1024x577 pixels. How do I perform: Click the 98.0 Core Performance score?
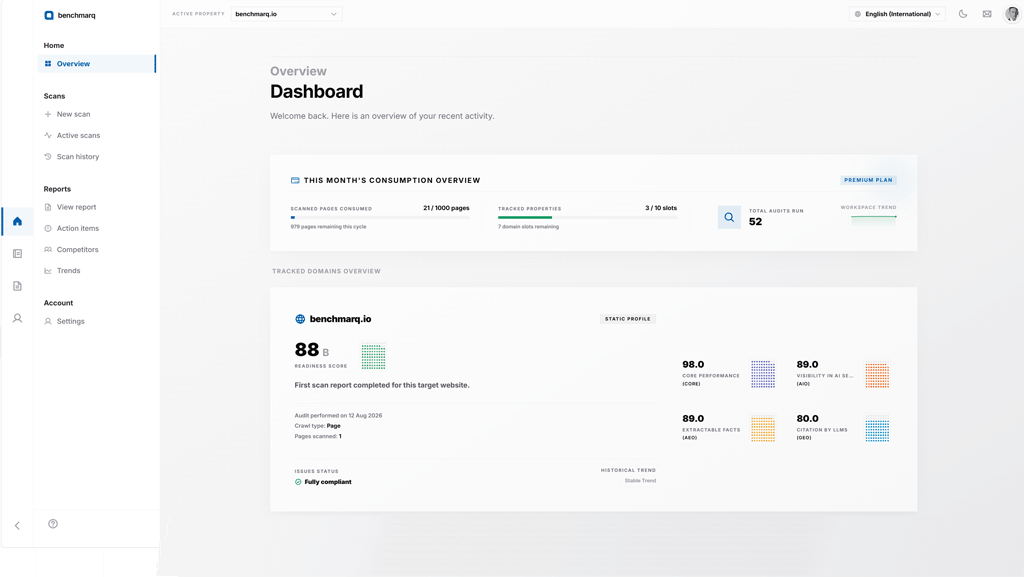tap(693, 365)
